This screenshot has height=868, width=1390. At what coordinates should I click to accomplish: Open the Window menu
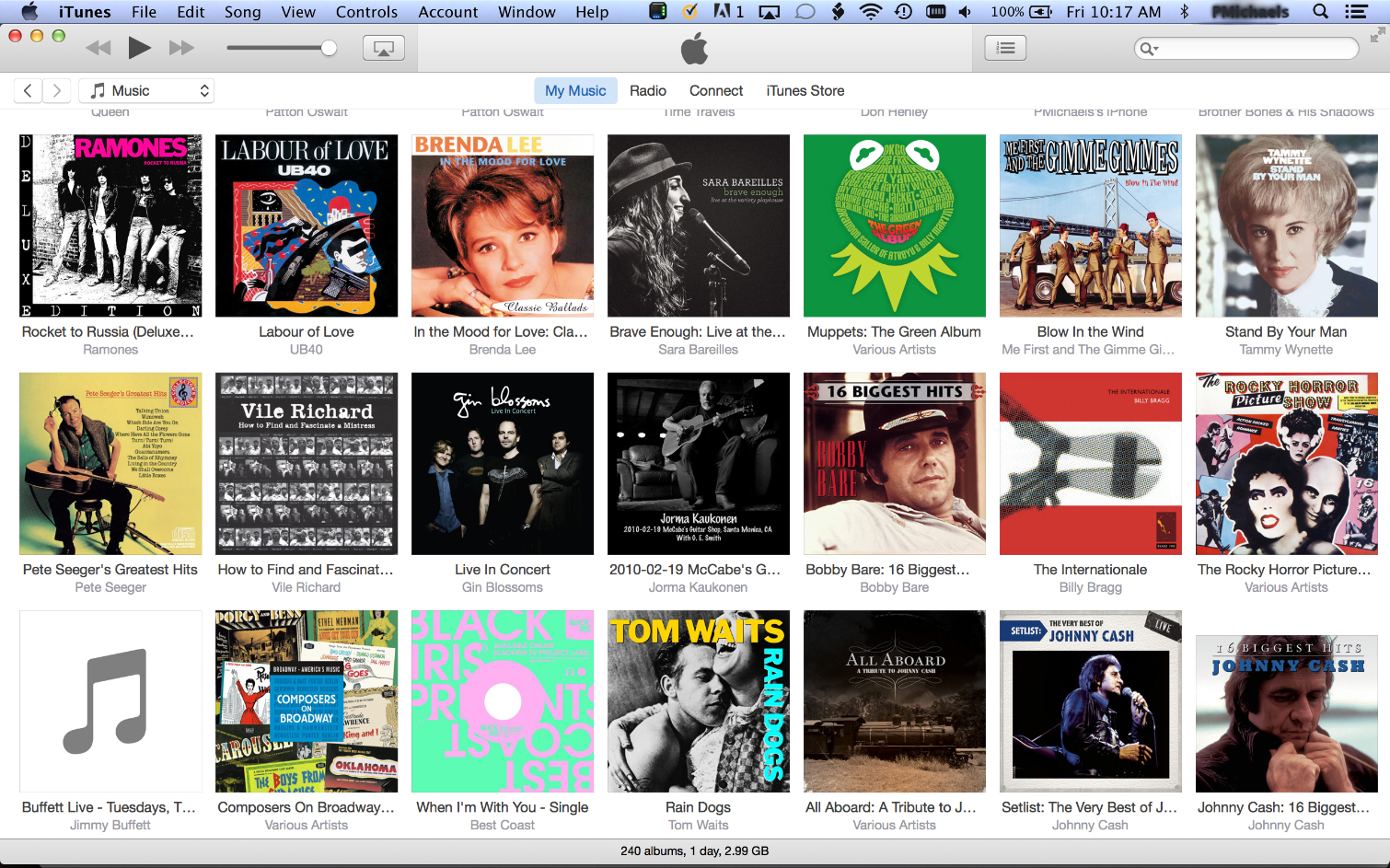[x=527, y=12]
